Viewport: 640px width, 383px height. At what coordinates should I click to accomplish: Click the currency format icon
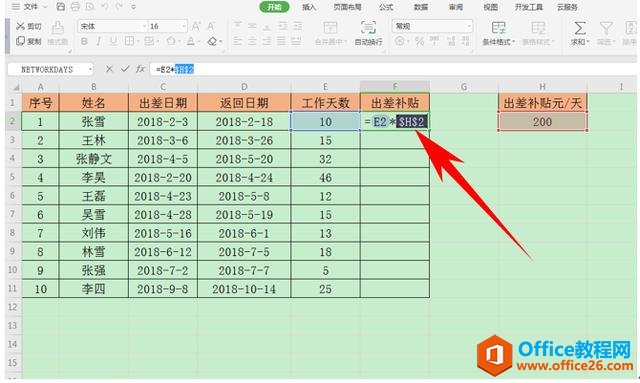click(400, 41)
